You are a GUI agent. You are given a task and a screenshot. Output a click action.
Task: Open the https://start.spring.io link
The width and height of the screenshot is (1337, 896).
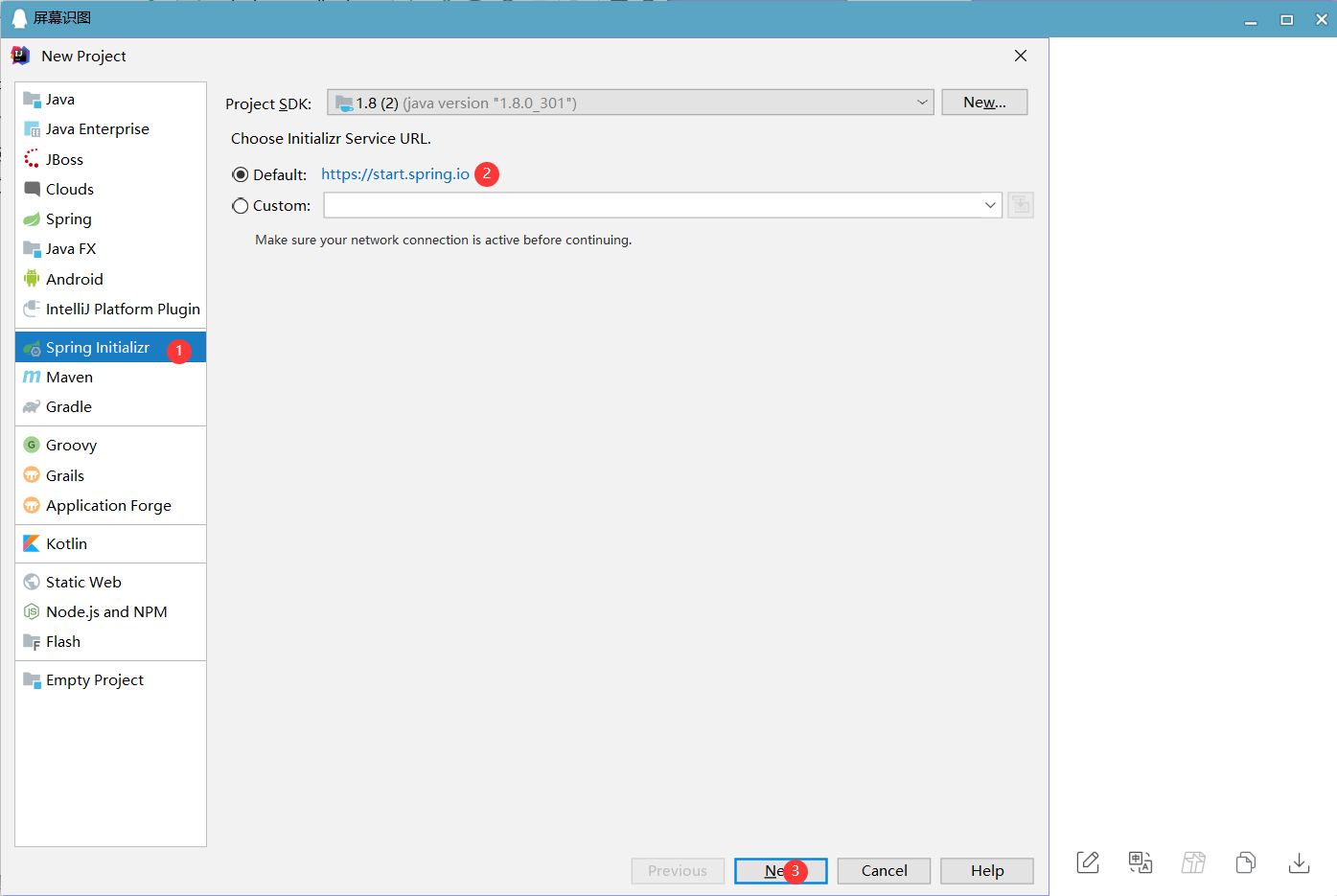click(x=395, y=173)
